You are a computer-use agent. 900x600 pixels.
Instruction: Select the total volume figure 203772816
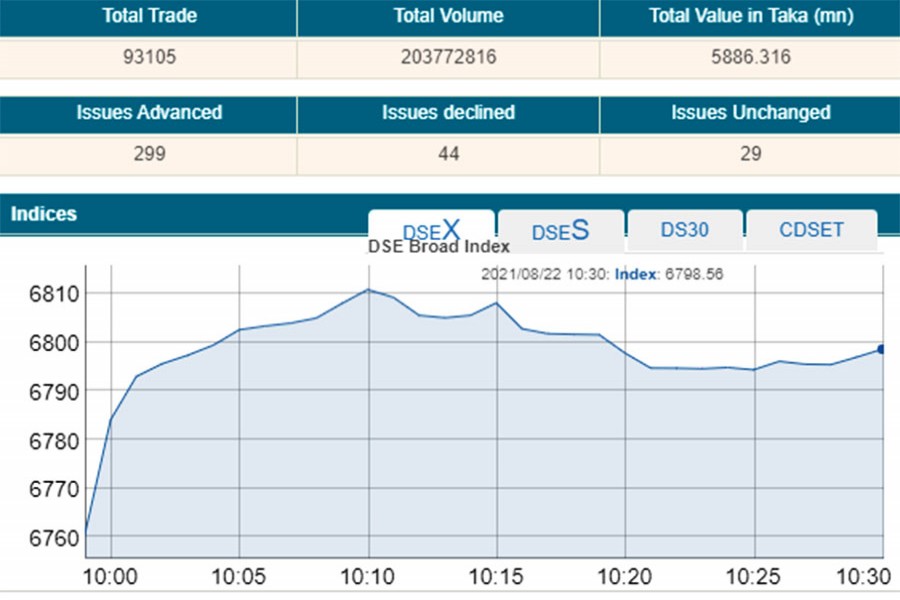(x=448, y=57)
